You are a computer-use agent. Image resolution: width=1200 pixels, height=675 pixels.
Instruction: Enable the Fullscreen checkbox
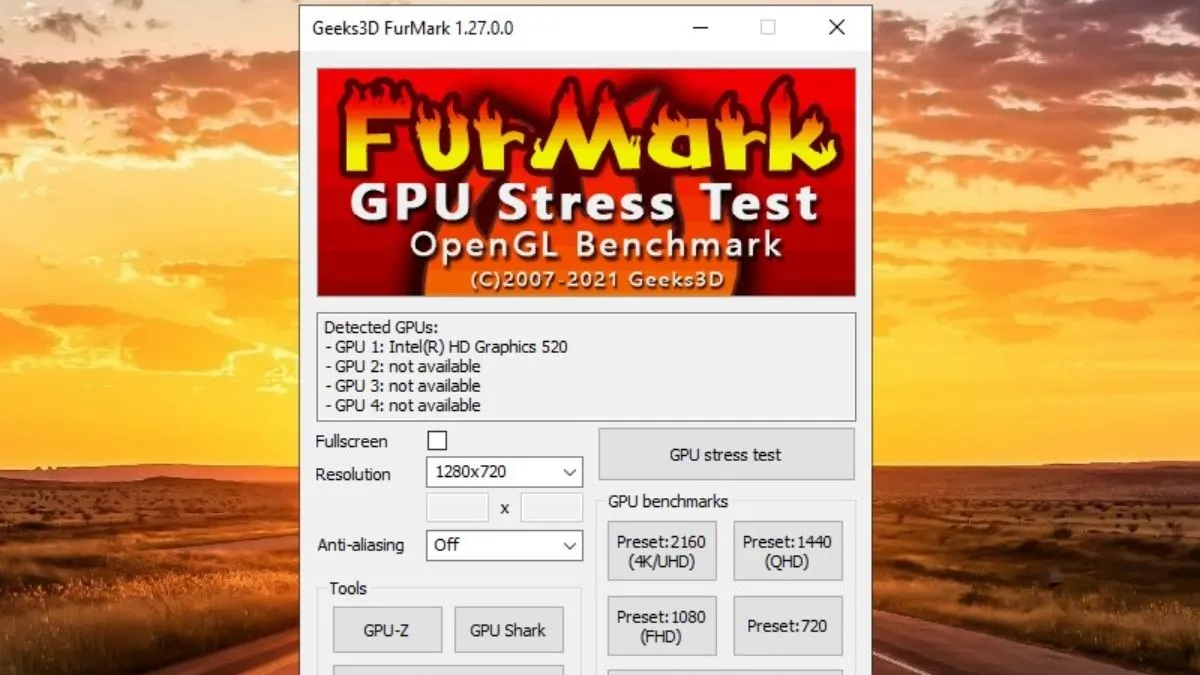437,441
